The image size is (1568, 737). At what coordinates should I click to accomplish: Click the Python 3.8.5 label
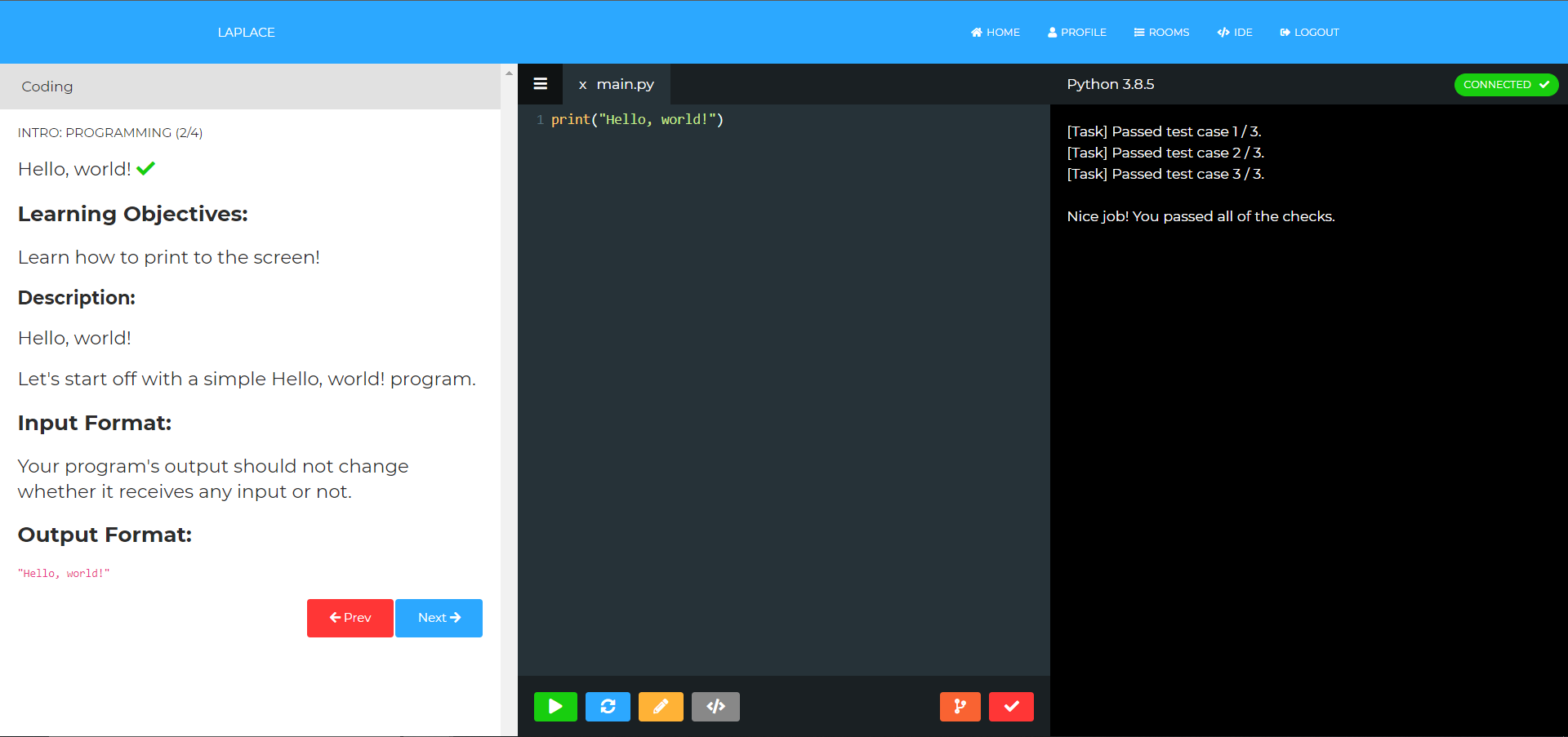pos(1110,84)
